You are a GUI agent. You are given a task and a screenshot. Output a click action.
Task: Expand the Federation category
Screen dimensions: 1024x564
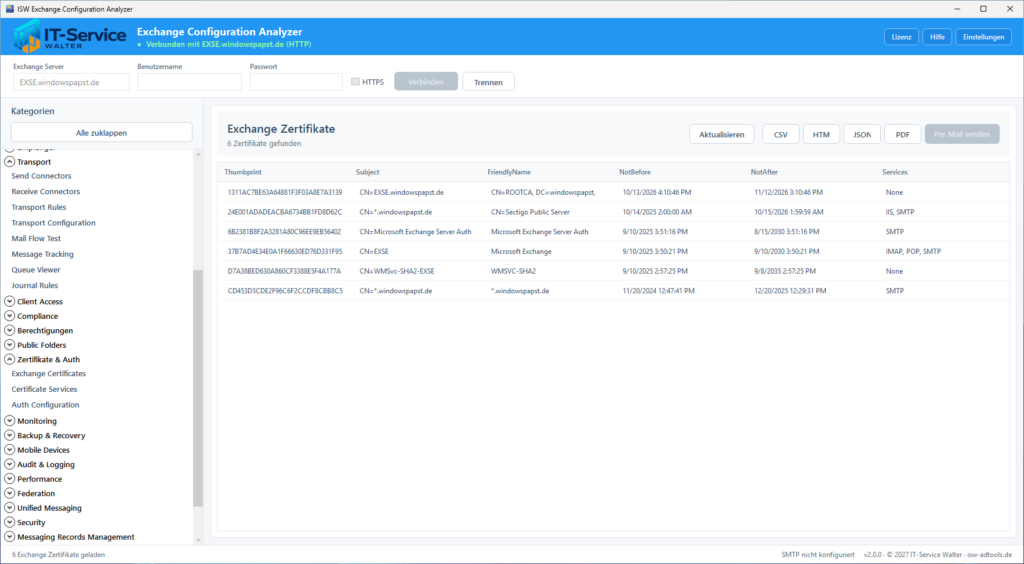(10, 493)
